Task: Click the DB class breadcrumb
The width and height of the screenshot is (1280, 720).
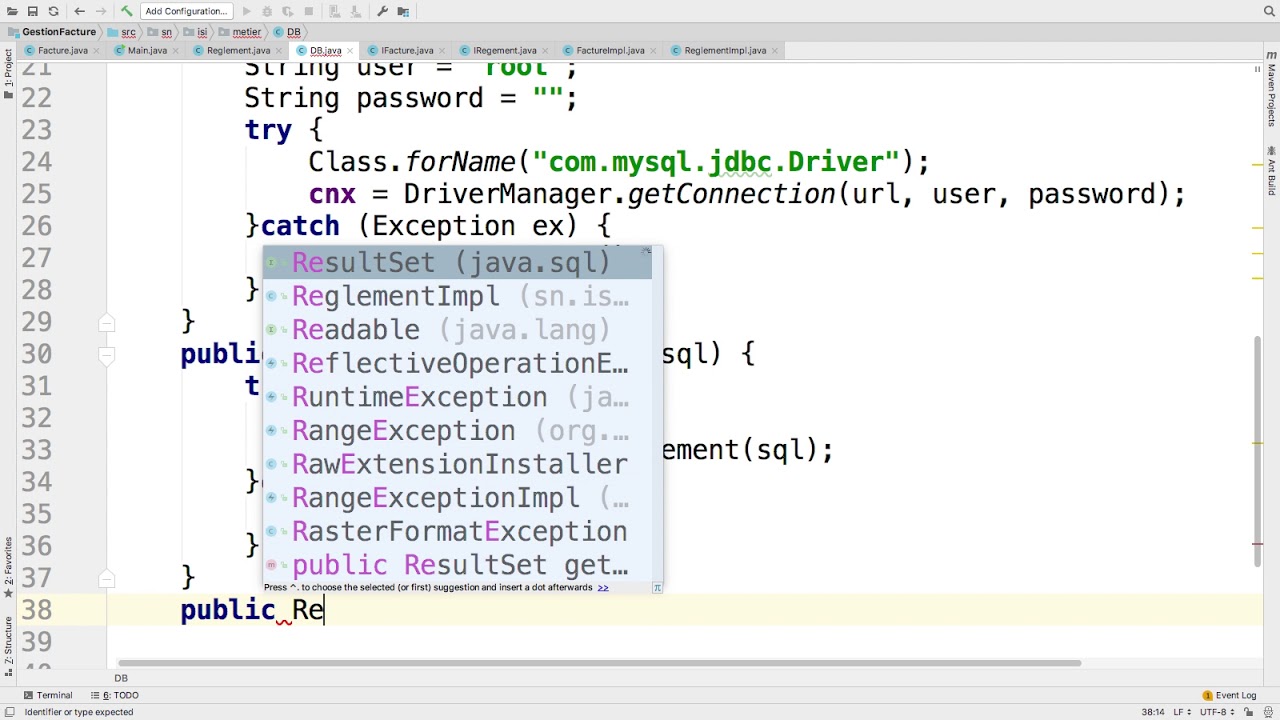Action: 287,32
